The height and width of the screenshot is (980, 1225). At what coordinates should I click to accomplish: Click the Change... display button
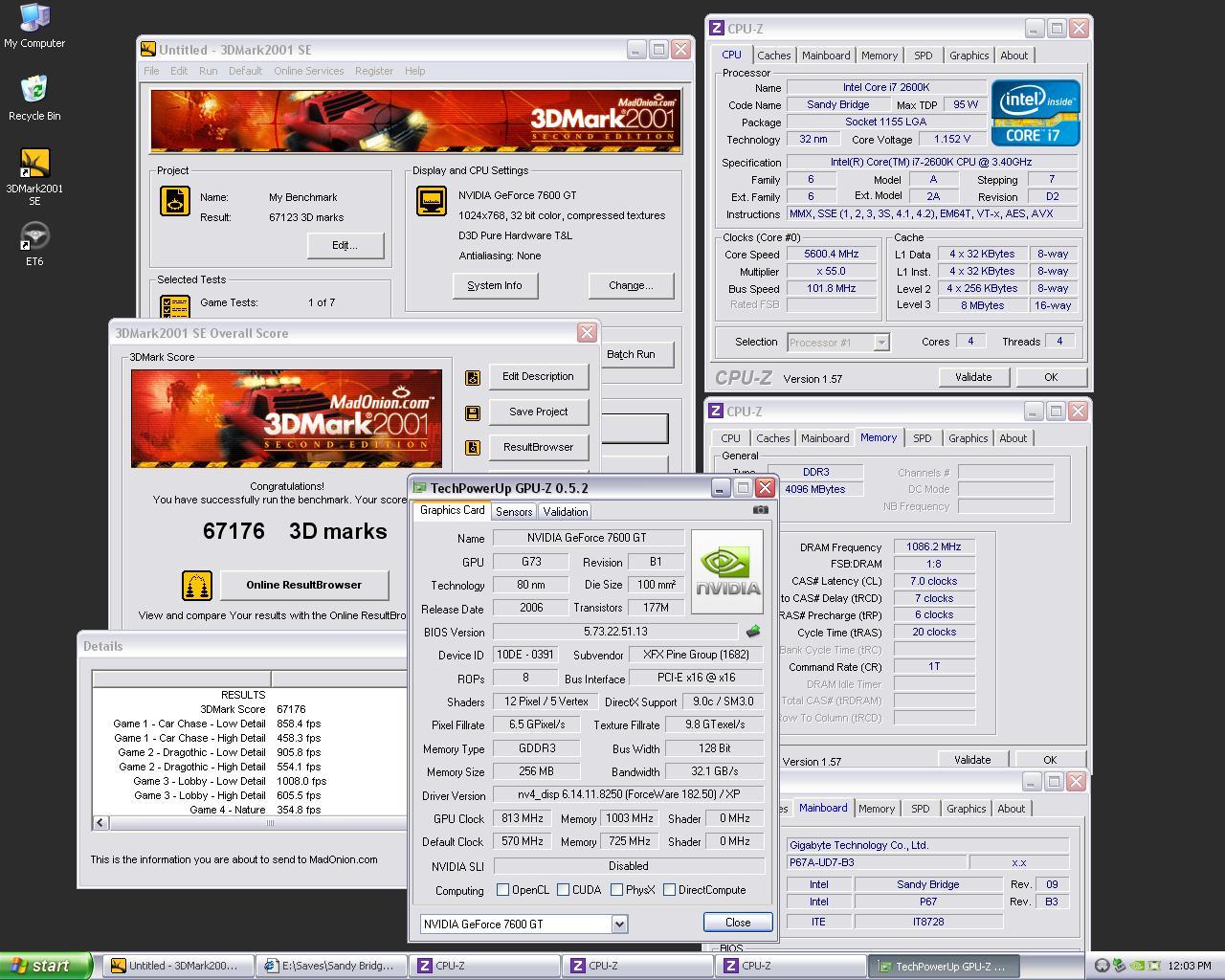point(631,285)
